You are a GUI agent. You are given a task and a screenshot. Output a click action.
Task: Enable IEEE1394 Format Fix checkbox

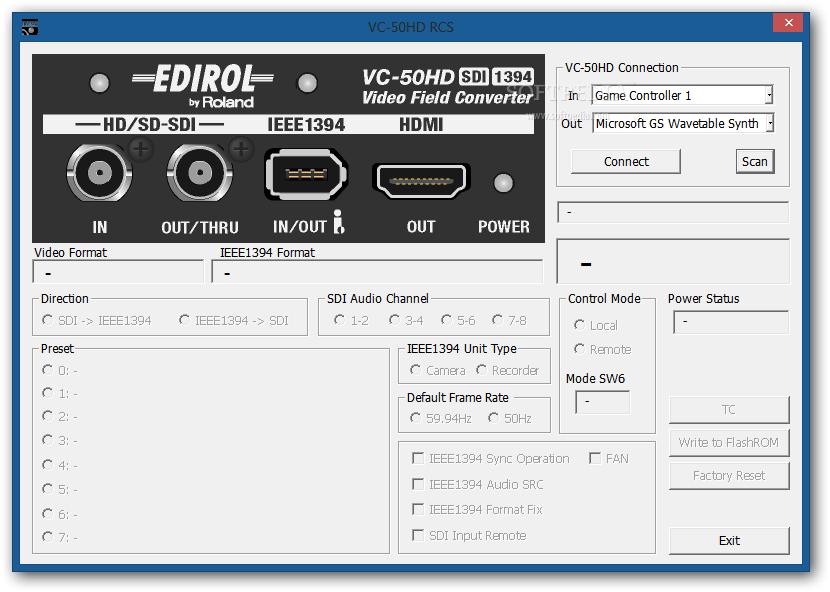pyautogui.click(x=477, y=509)
